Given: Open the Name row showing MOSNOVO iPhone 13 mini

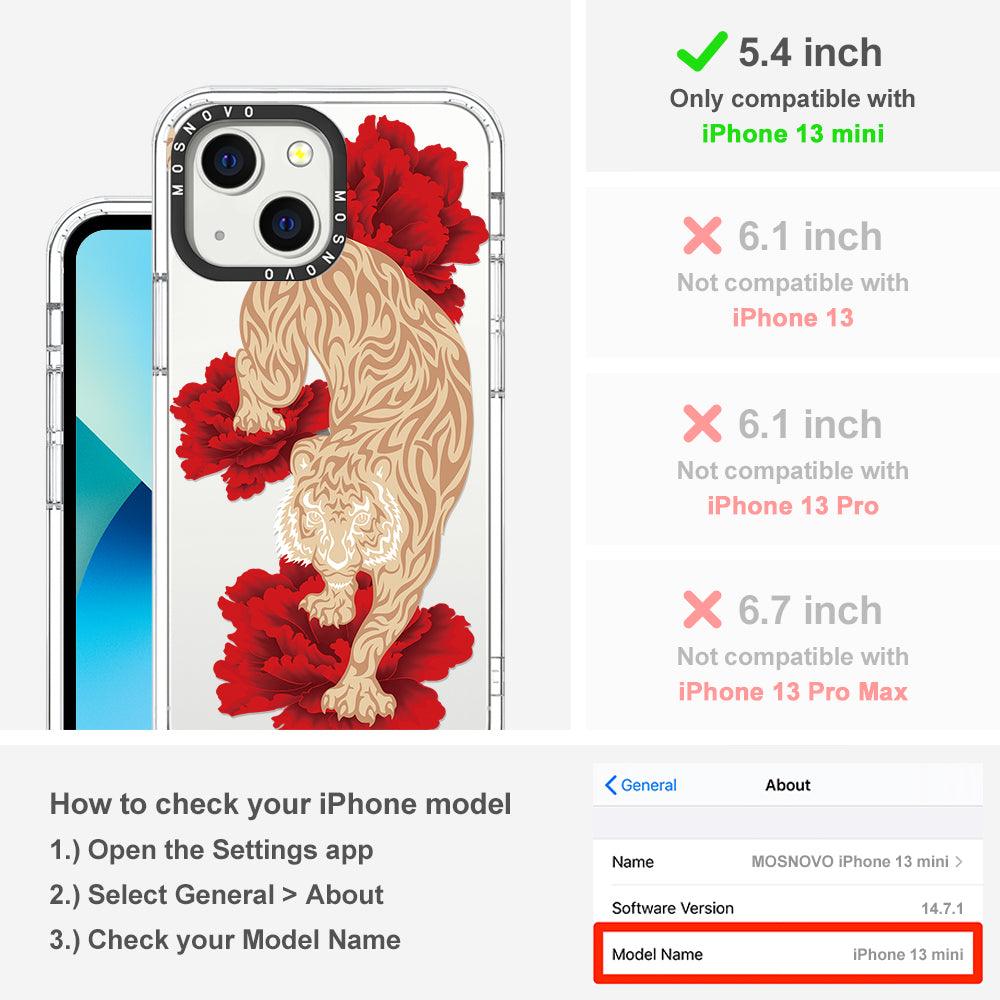Looking at the screenshot, I should pos(788,862).
